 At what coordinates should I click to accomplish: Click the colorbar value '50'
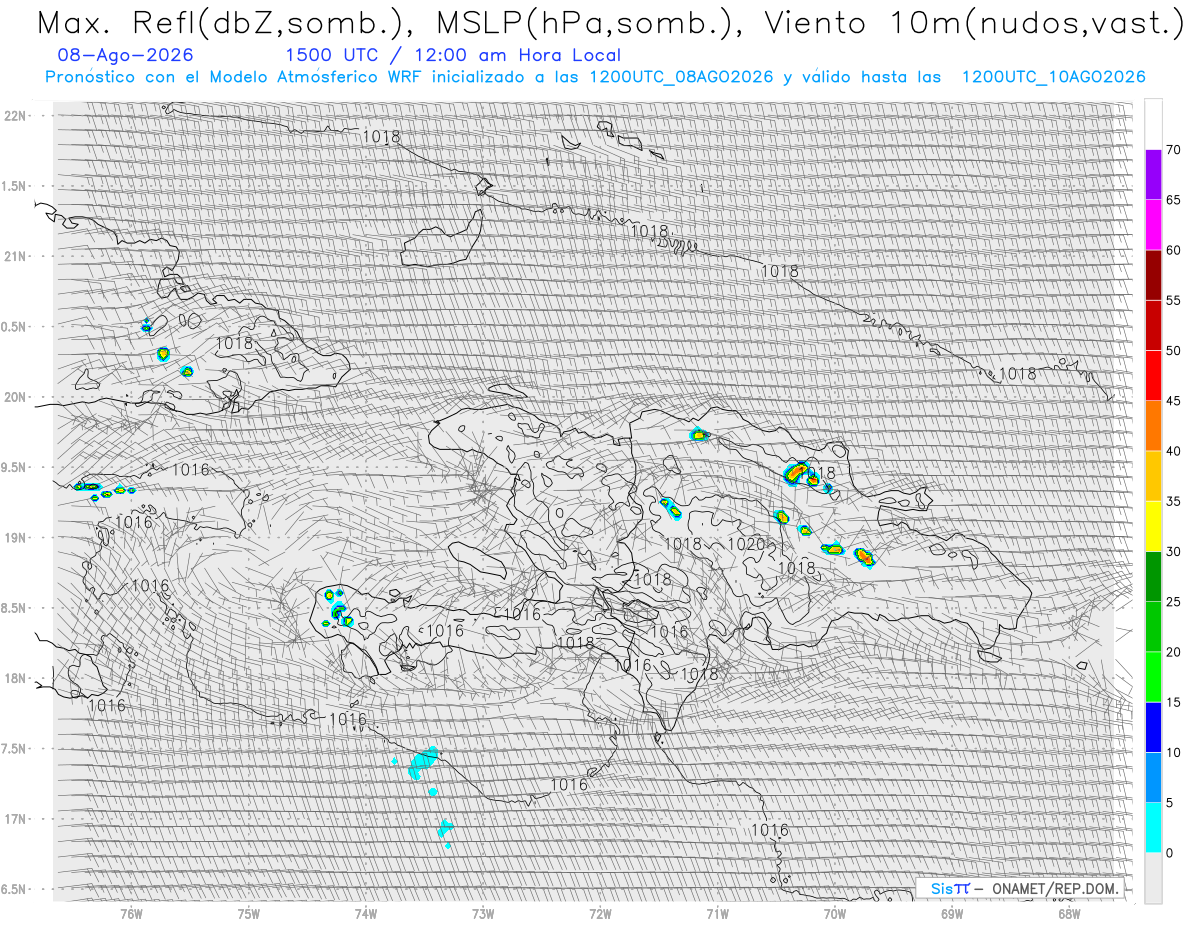(1173, 351)
